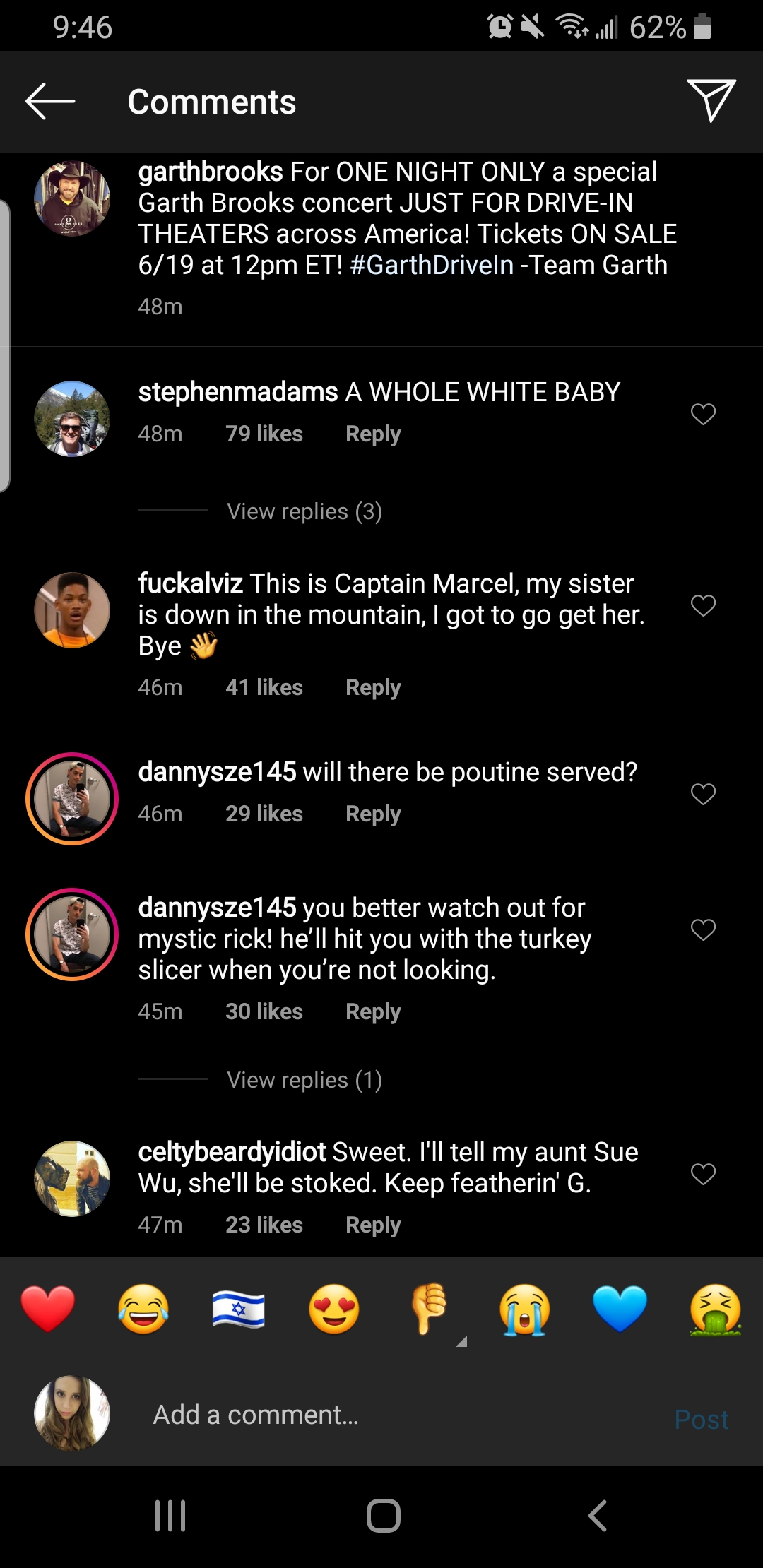Expand replies under stephenmadams' comment

coord(304,511)
